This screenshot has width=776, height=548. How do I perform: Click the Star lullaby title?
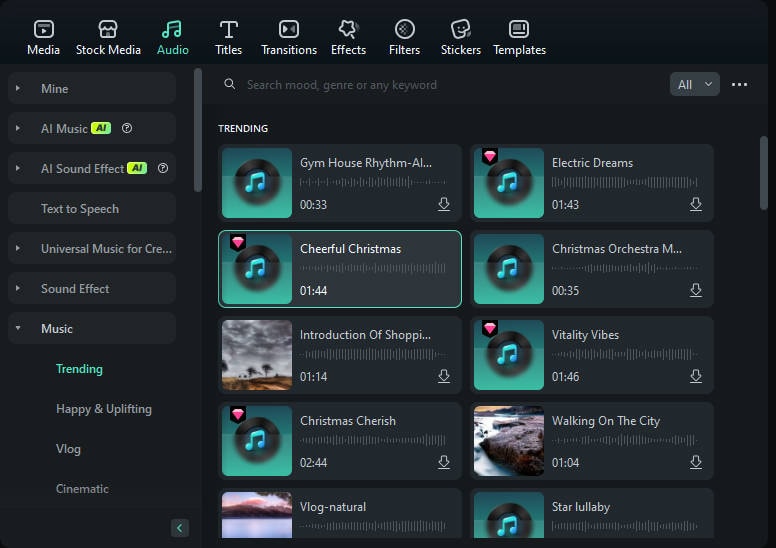click(x=581, y=507)
